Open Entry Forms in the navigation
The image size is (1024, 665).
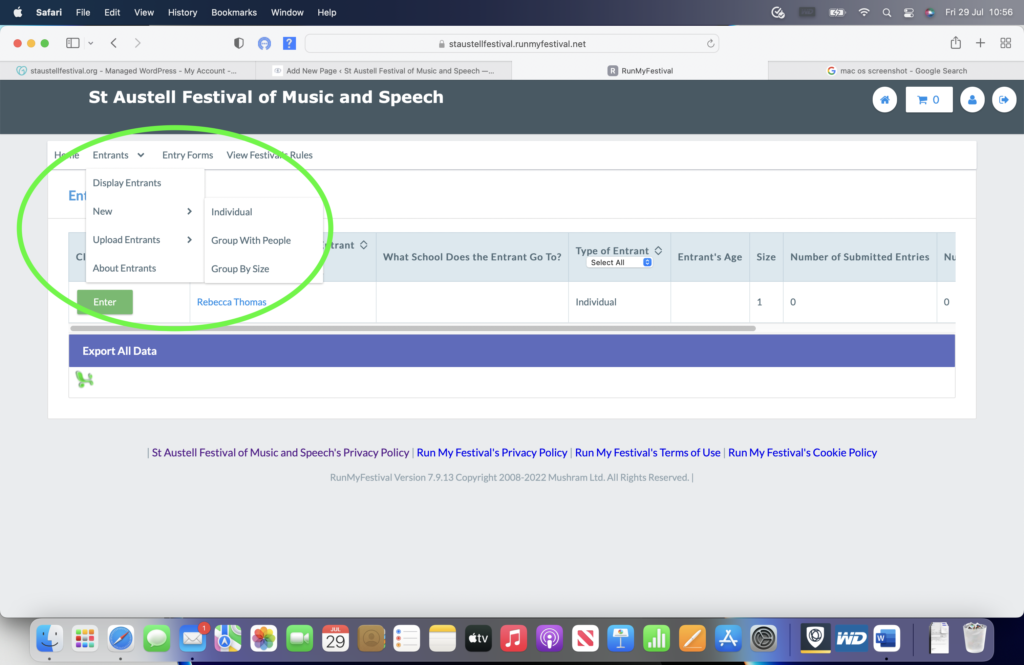[187, 155]
